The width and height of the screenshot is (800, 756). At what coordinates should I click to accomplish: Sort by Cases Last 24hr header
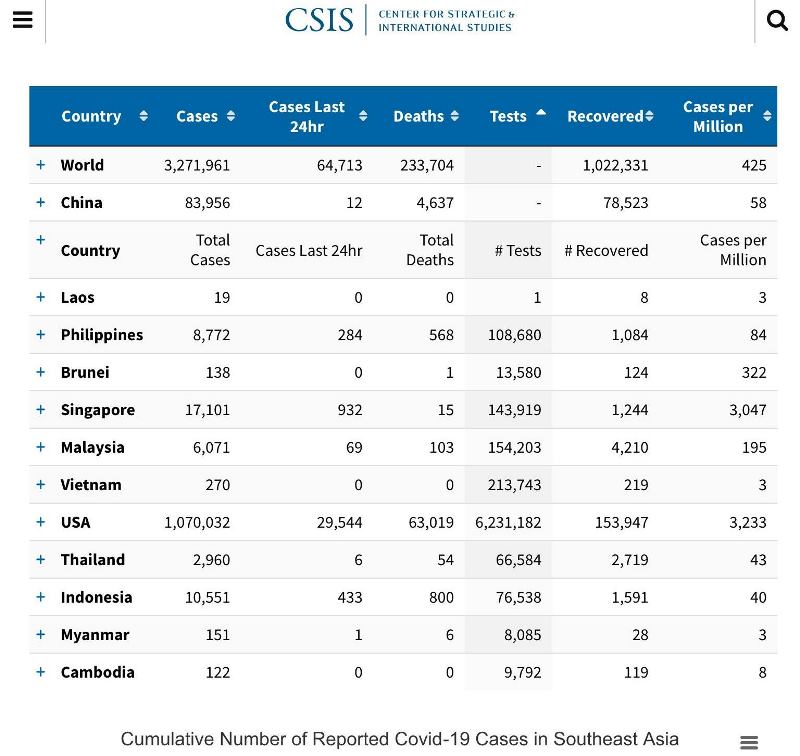pos(317,116)
